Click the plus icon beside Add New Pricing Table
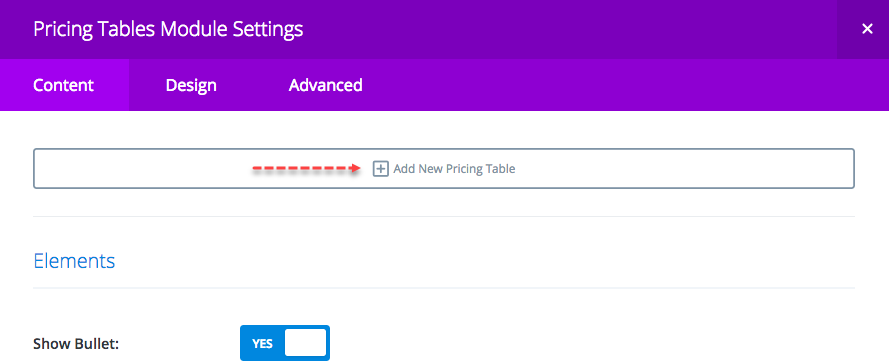 pyautogui.click(x=380, y=169)
